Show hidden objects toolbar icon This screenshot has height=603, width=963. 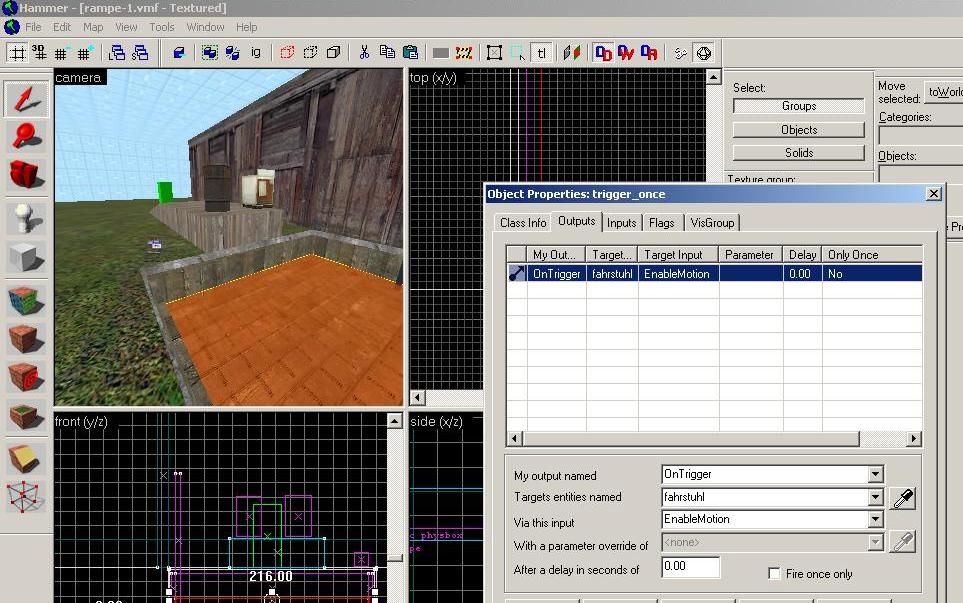coord(333,53)
